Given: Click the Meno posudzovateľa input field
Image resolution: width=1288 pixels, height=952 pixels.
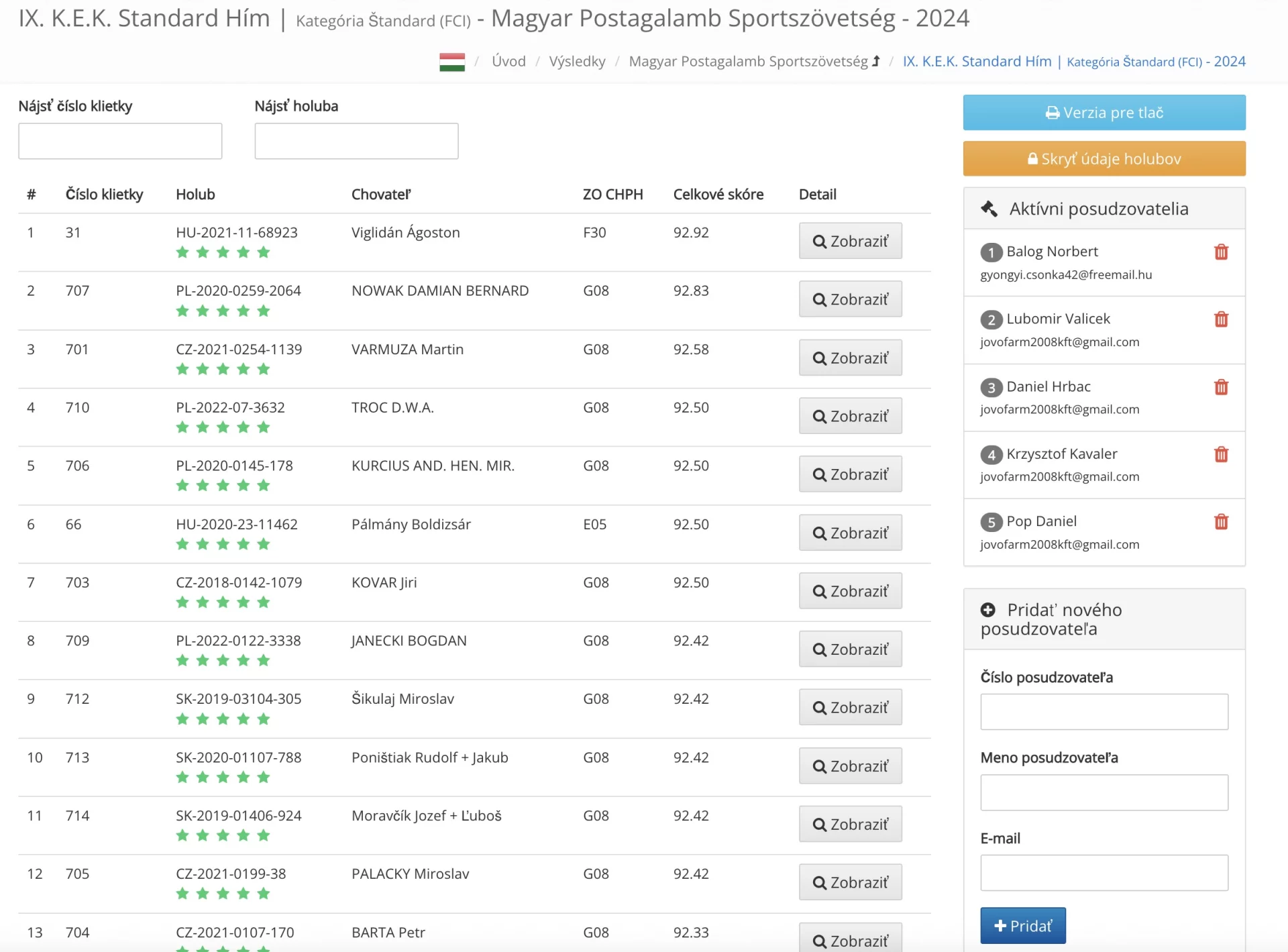Looking at the screenshot, I should tap(1104, 792).
